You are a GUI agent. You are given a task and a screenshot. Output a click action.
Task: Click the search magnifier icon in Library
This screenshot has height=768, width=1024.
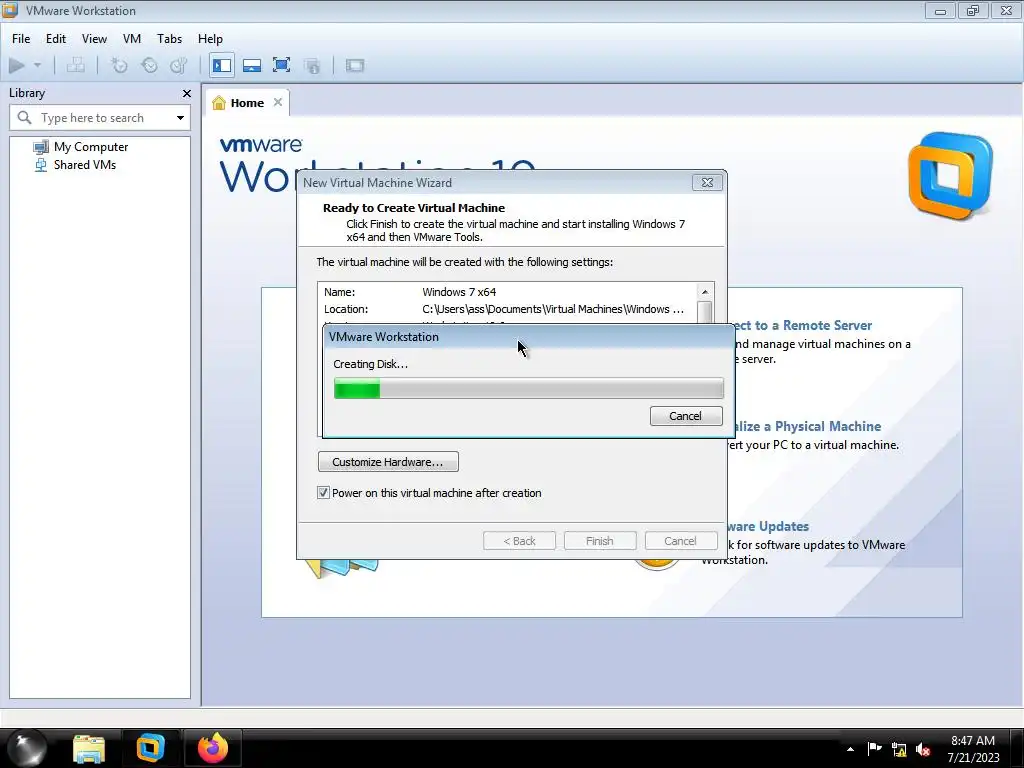click(x=24, y=118)
